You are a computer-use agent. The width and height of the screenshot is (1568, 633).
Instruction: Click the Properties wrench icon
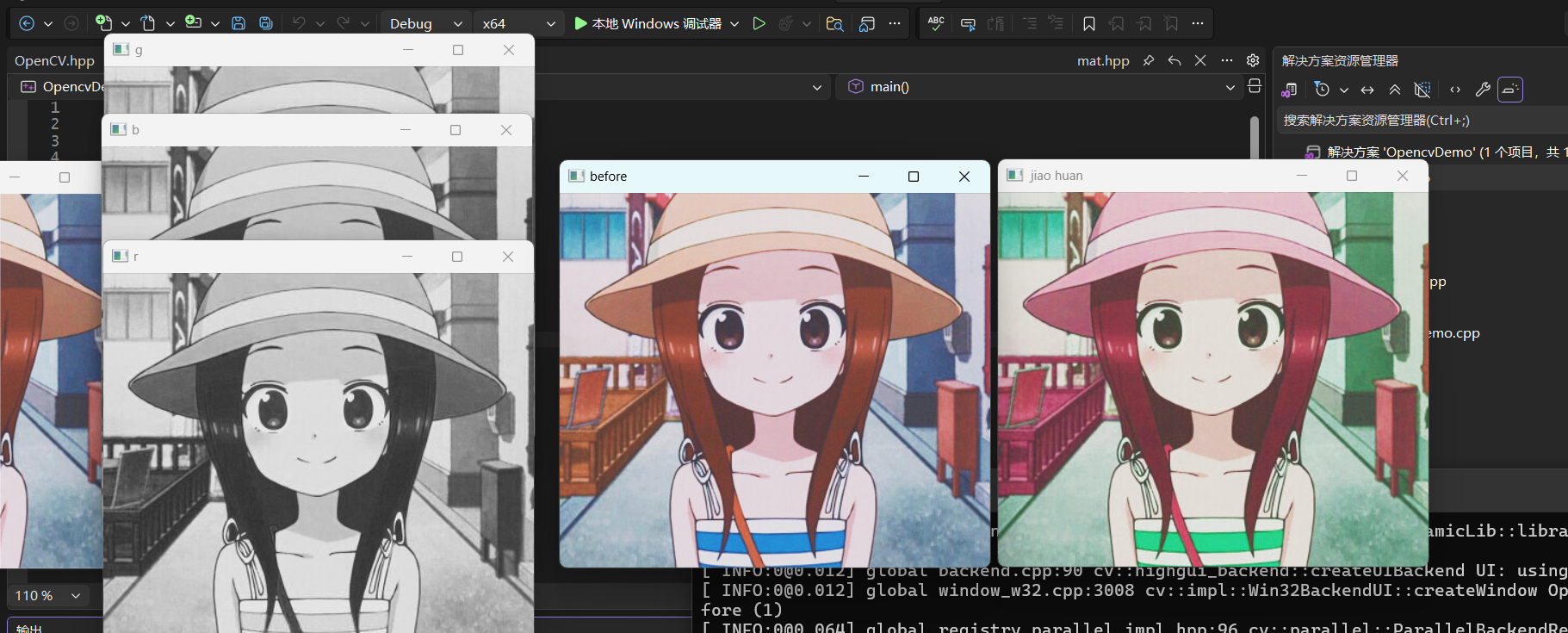click(x=1483, y=90)
